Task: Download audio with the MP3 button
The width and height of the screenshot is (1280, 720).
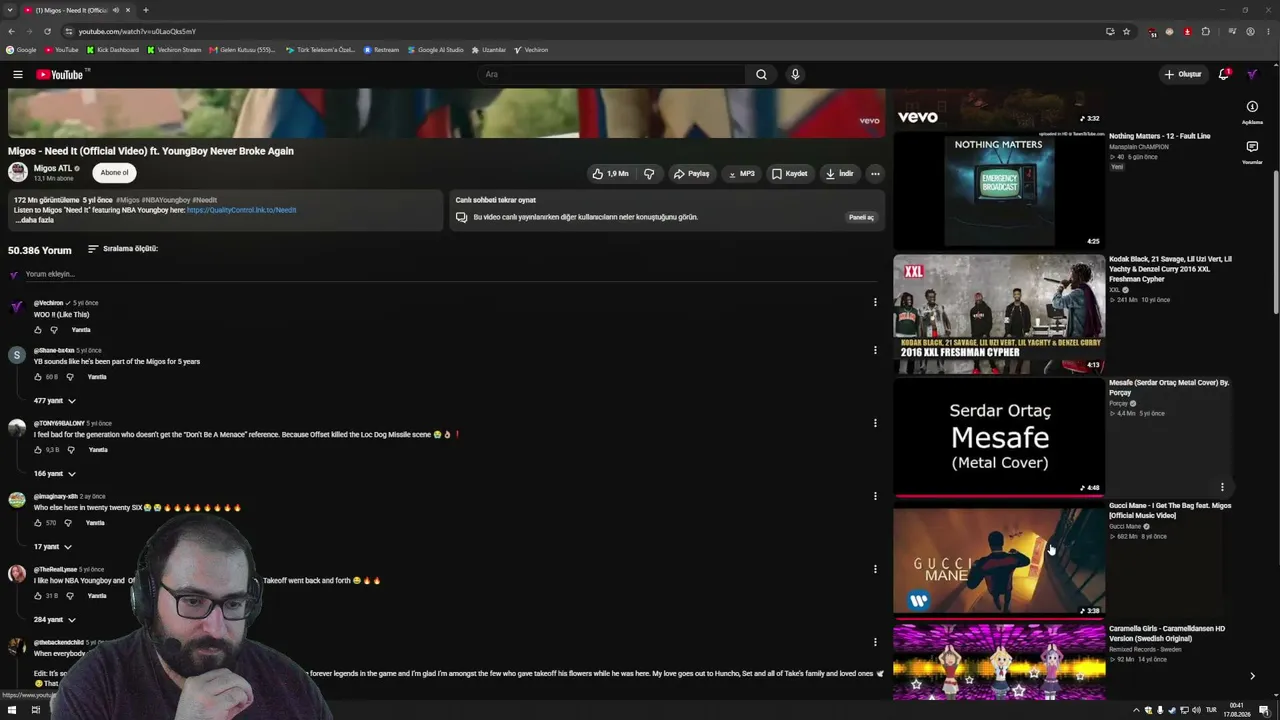Action: [x=741, y=173]
